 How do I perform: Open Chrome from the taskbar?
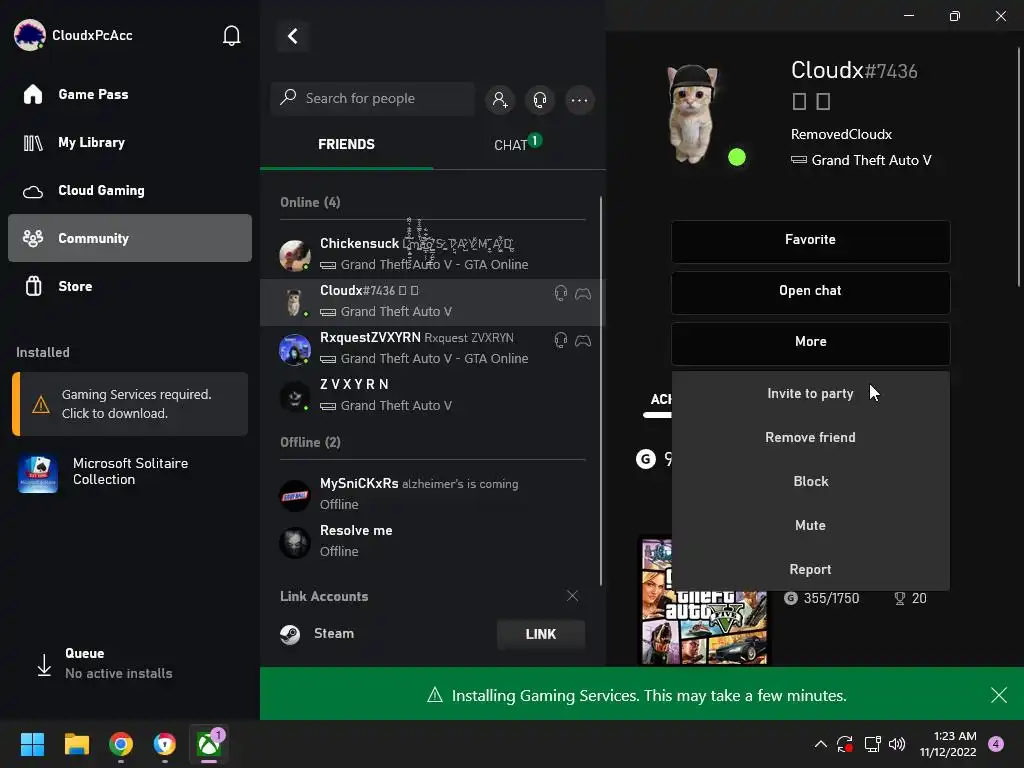[121, 744]
